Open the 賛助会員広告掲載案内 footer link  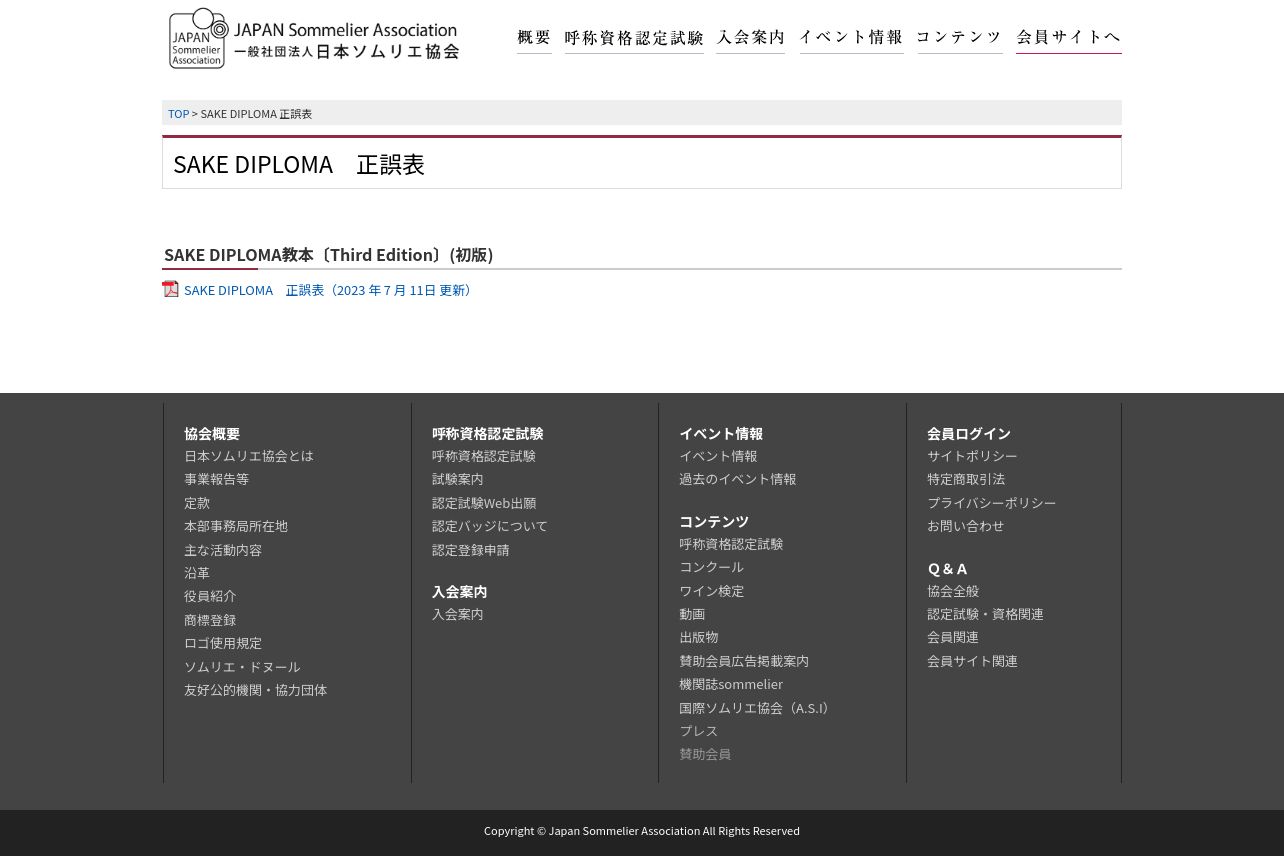pyautogui.click(x=744, y=661)
